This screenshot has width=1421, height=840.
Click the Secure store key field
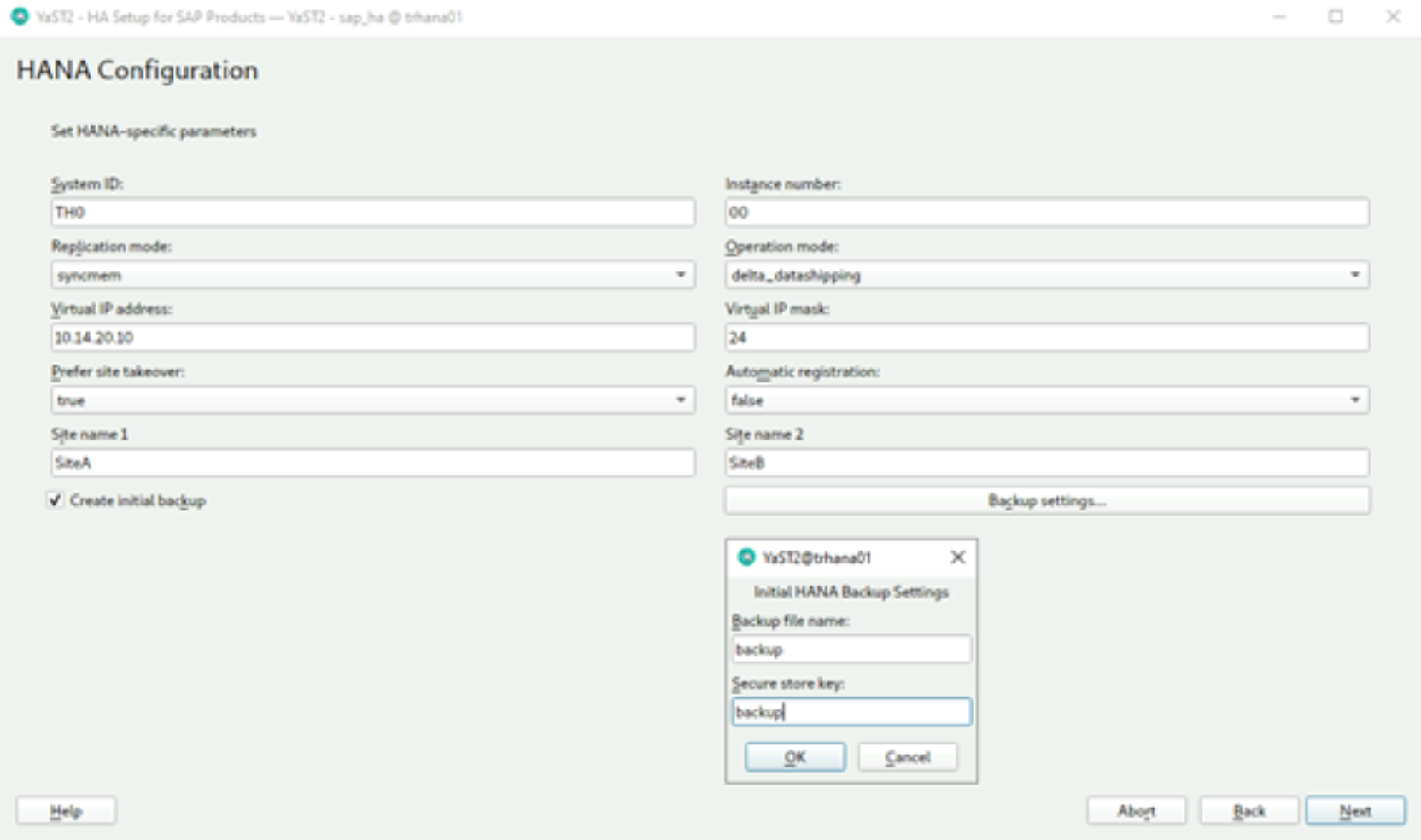coord(851,712)
